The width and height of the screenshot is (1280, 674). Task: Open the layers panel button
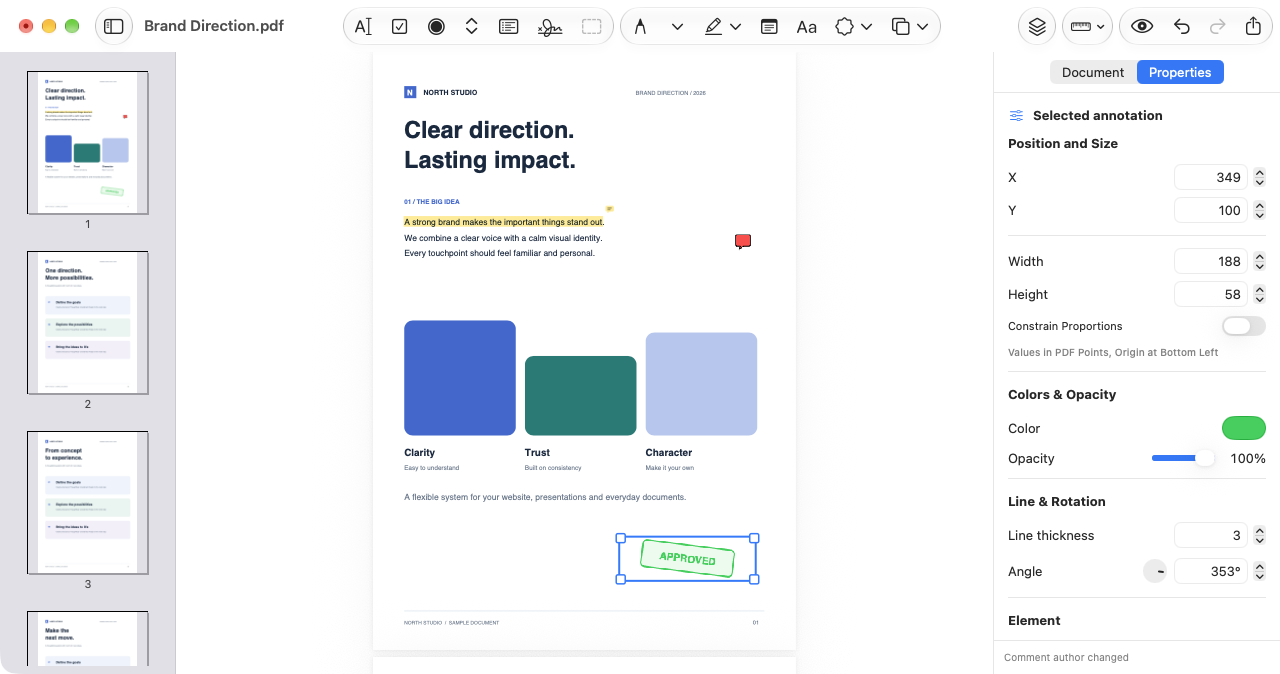tap(1037, 27)
